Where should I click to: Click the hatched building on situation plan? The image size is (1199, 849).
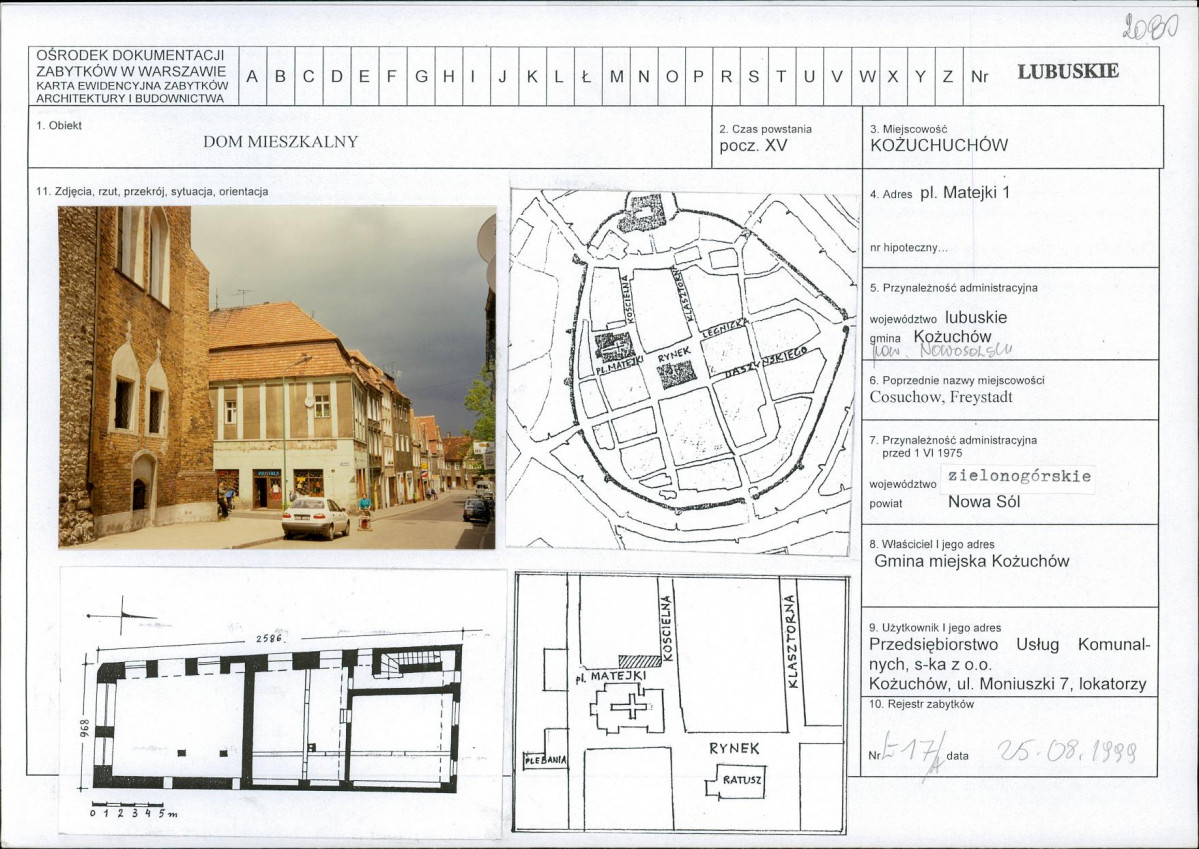click(640, 661)
